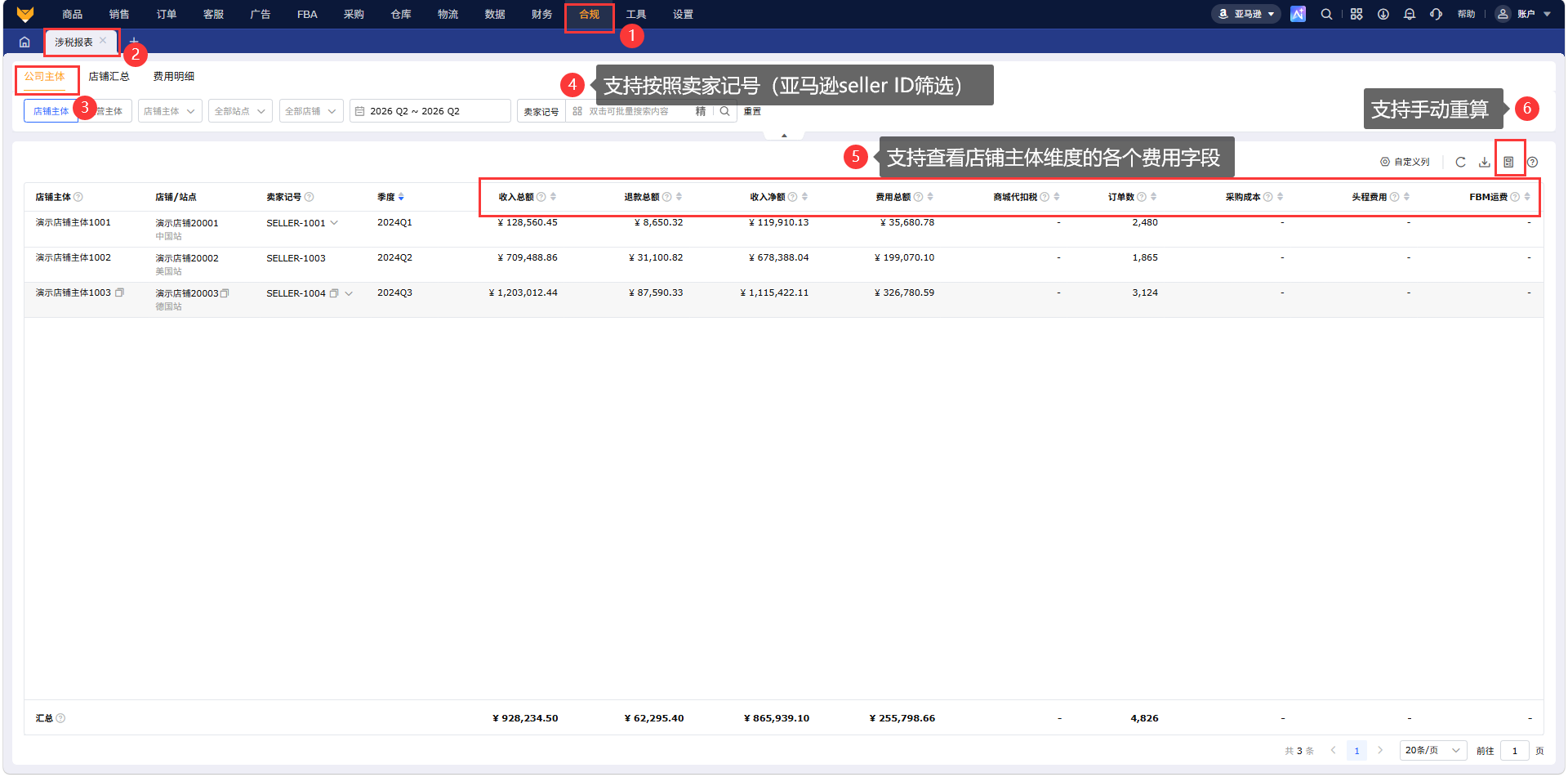
Task: Open the notifications bell
Action: tap(1410, 14)
